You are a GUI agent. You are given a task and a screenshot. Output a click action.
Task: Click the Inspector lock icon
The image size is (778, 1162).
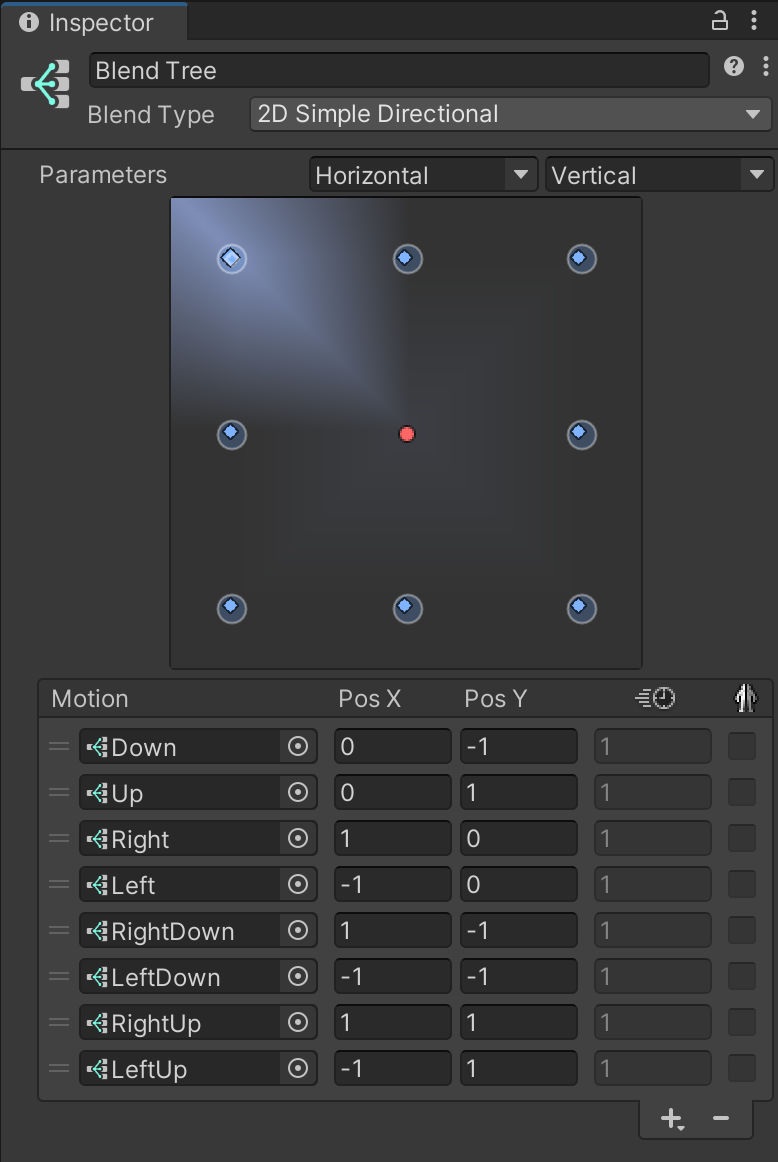[x=719, y=20]
